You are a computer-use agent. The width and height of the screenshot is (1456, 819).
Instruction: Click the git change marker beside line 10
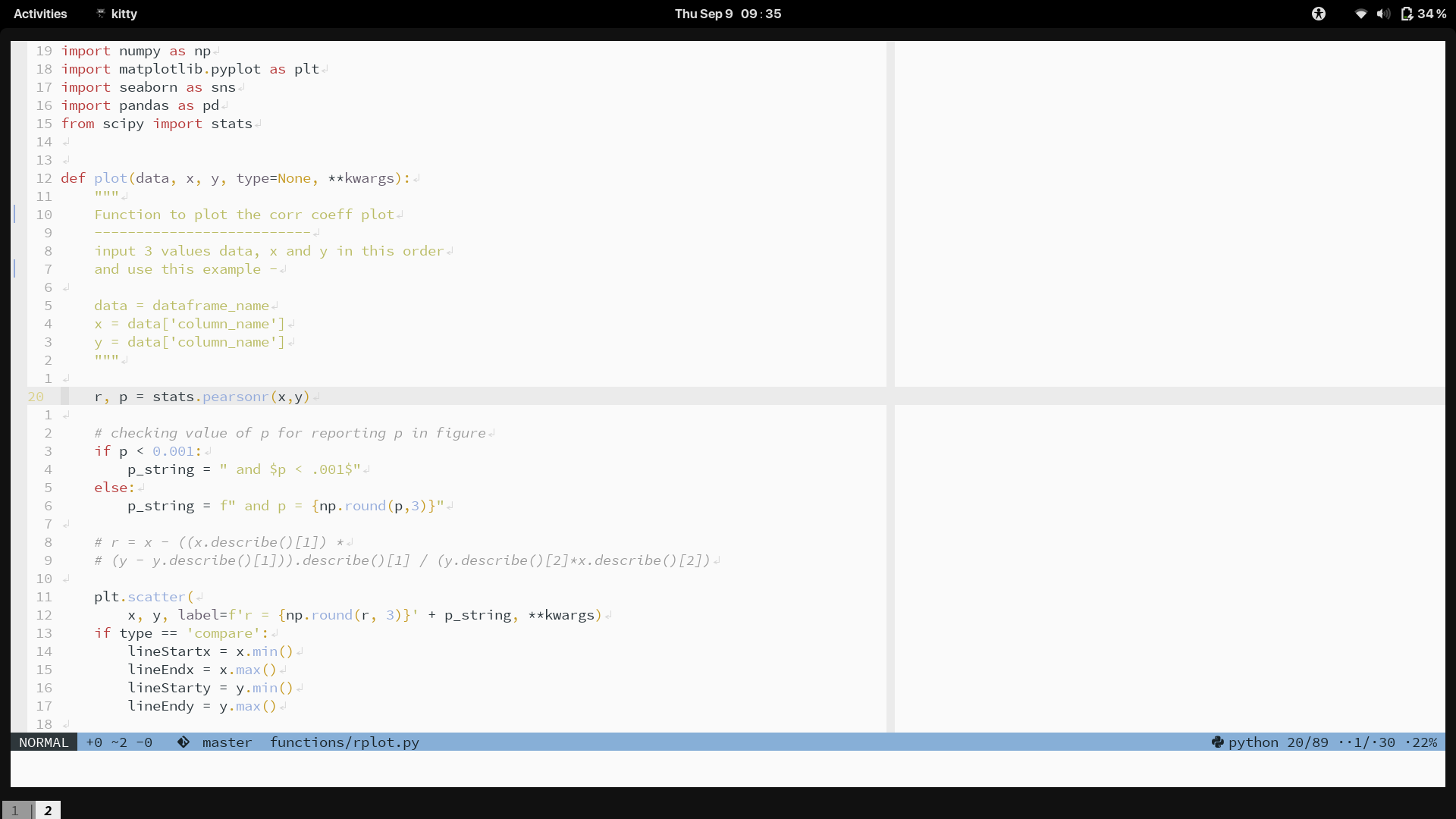[14, 215]
